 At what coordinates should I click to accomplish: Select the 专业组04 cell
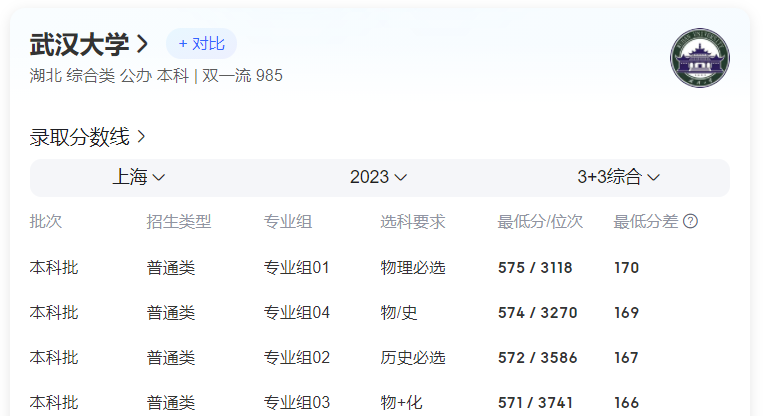pos(297,312)
